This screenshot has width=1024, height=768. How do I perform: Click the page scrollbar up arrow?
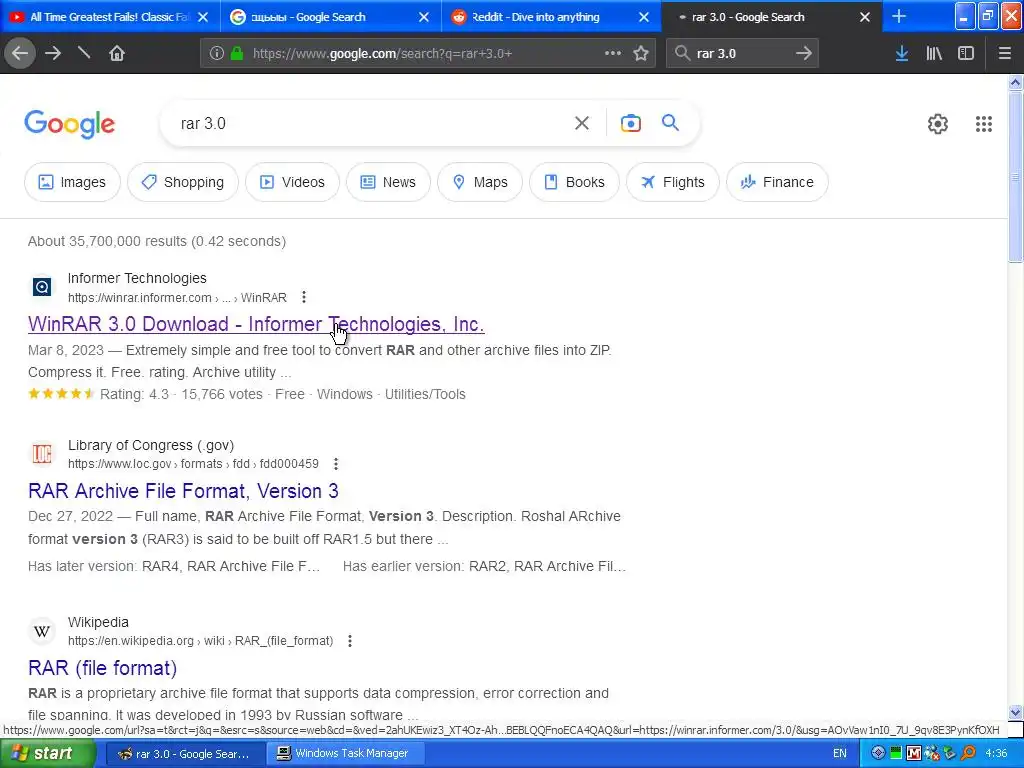(x=1015, y=82)
